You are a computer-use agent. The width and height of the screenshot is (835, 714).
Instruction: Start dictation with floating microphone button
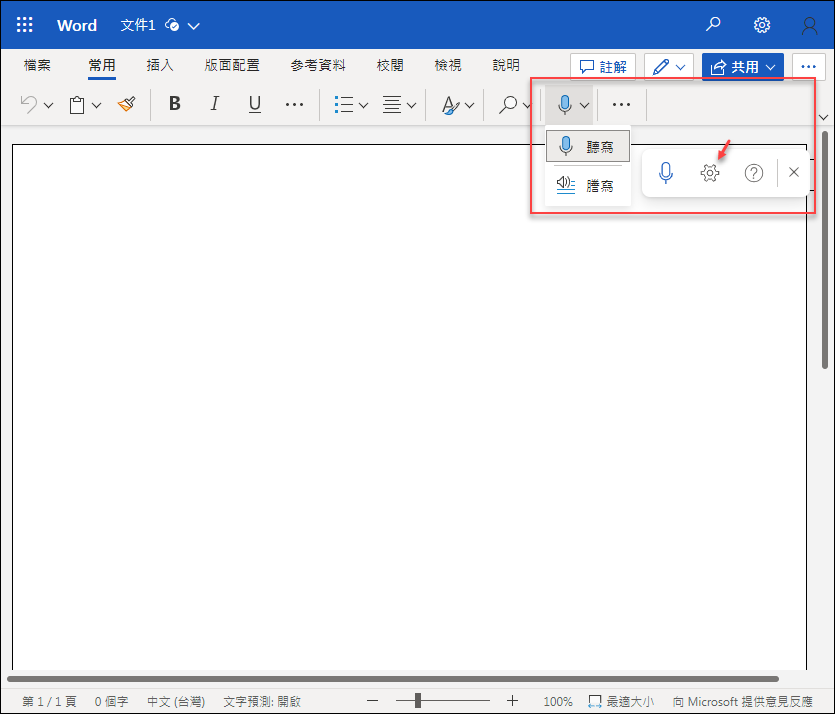[666, 173]
